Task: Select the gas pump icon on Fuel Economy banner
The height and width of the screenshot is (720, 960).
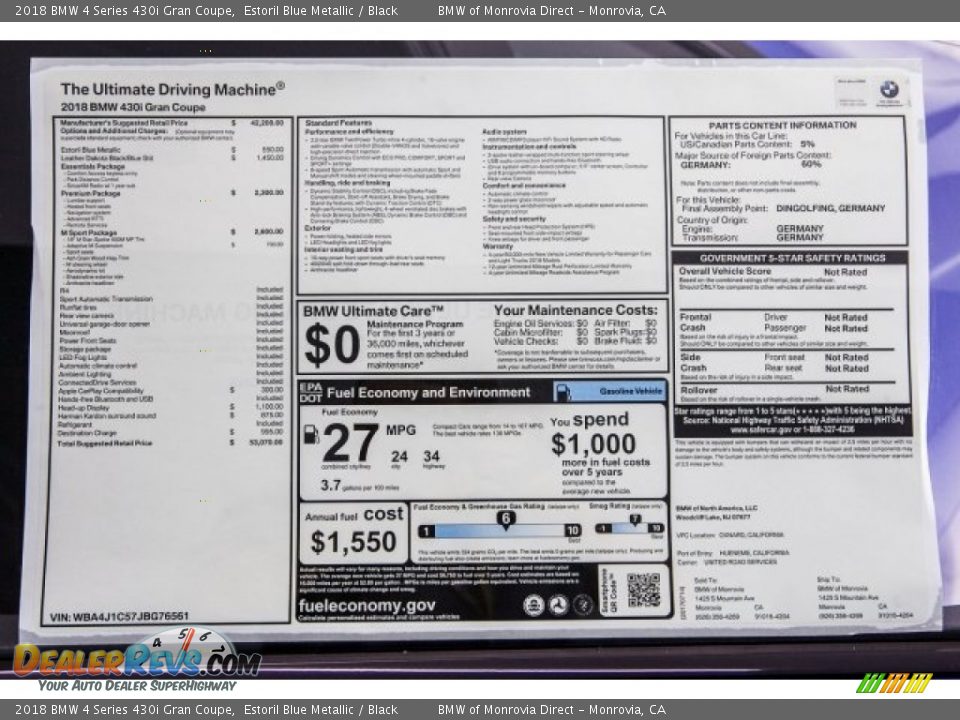Action: coord(564,392)
